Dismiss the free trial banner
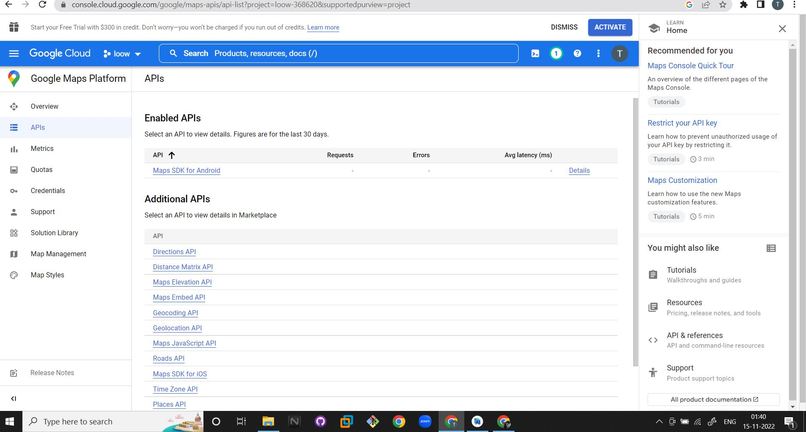This screenshot has height=432, width=806. [564, 27]
